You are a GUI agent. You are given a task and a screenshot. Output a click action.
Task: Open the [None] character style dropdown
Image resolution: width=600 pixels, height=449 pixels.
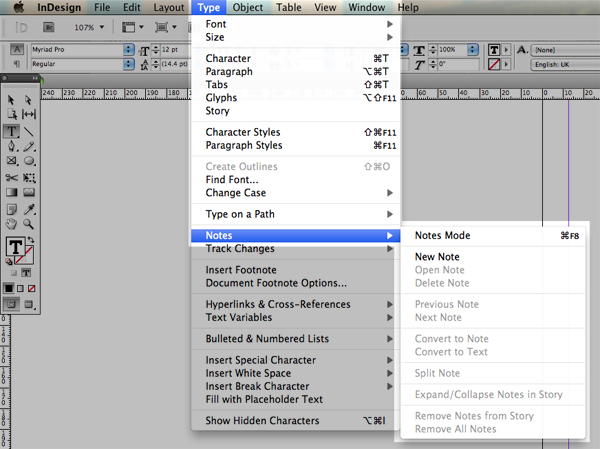point(565,50)
